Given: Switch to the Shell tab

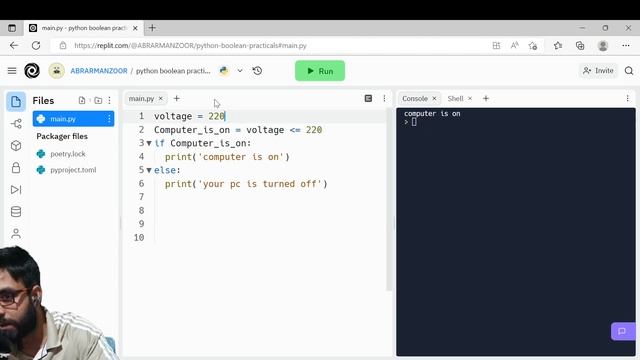Looking at the screenshot, I should (455, 98).
